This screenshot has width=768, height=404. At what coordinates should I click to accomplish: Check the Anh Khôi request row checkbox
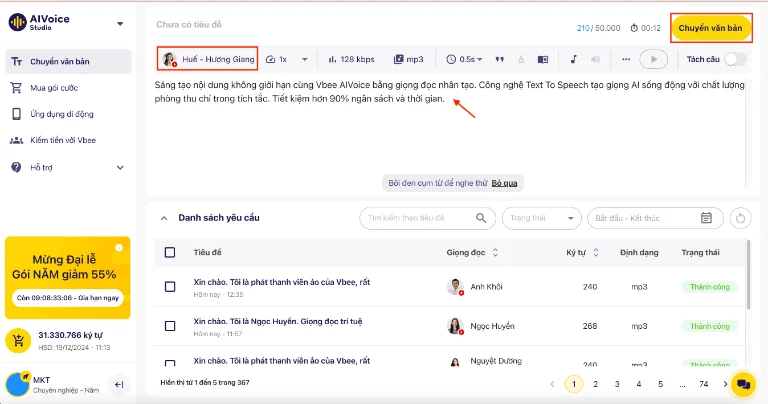coord(170,287)
